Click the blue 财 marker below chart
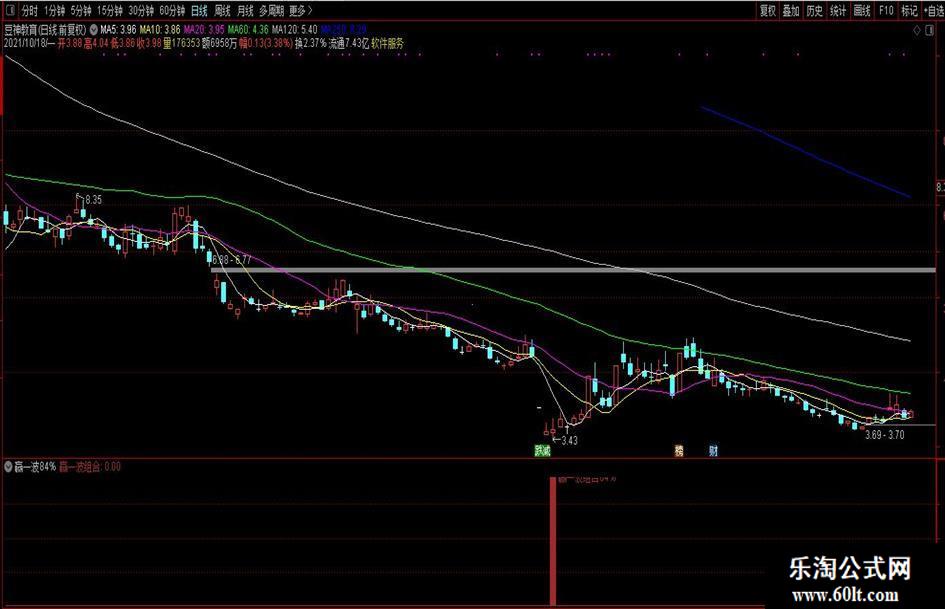 [714, 450]
